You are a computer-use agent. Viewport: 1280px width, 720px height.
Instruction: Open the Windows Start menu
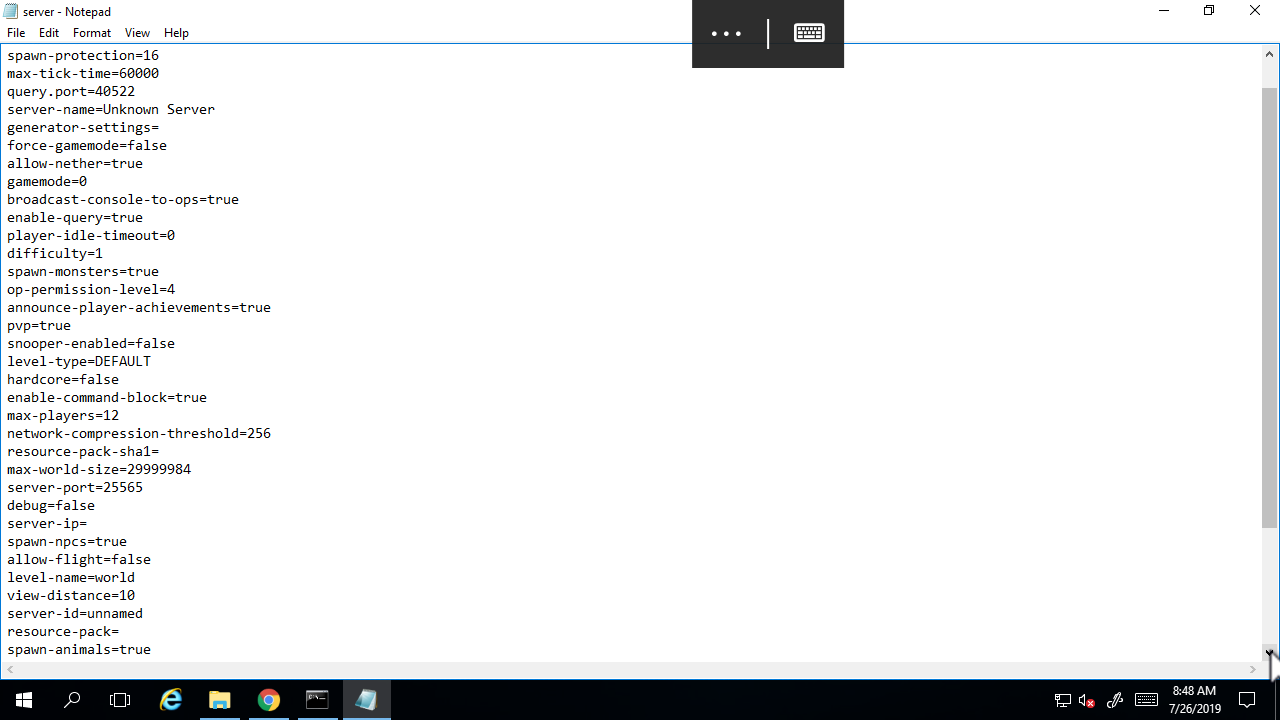coord(24,700)
